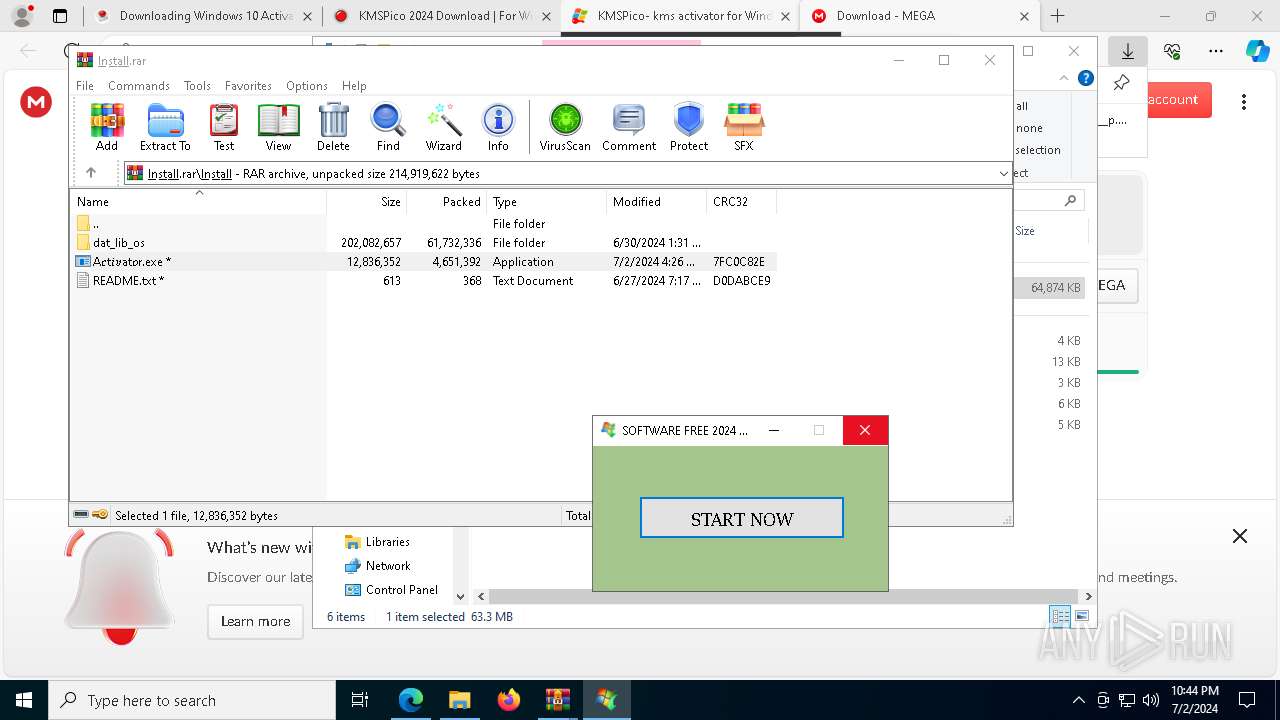
Task: Open the Options menu
Action: tap(307, 86)
